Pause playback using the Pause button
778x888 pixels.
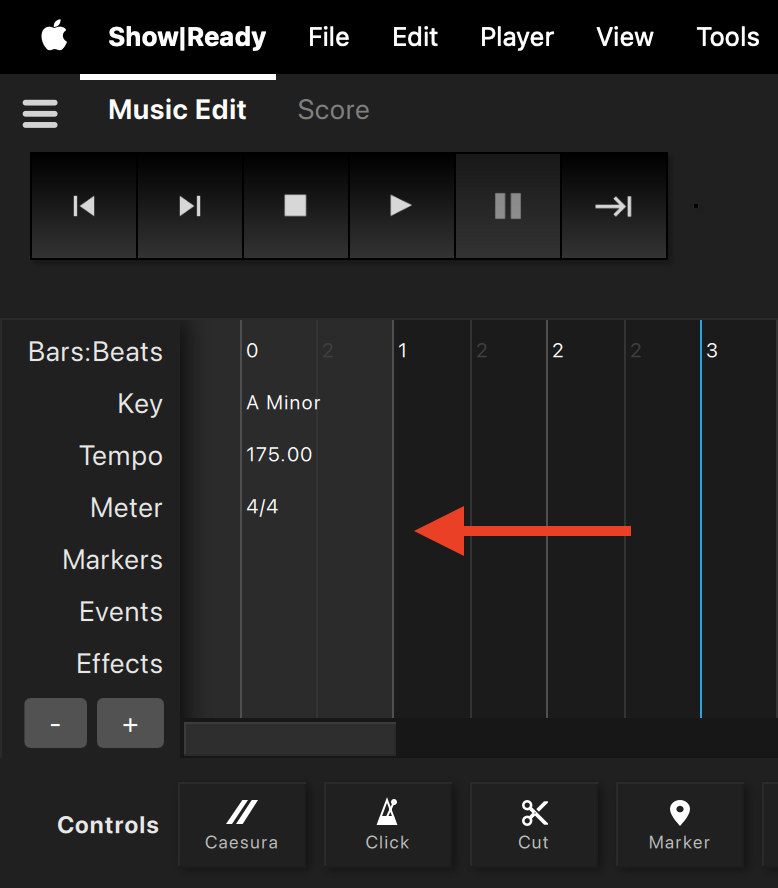[x=508, y=206]
